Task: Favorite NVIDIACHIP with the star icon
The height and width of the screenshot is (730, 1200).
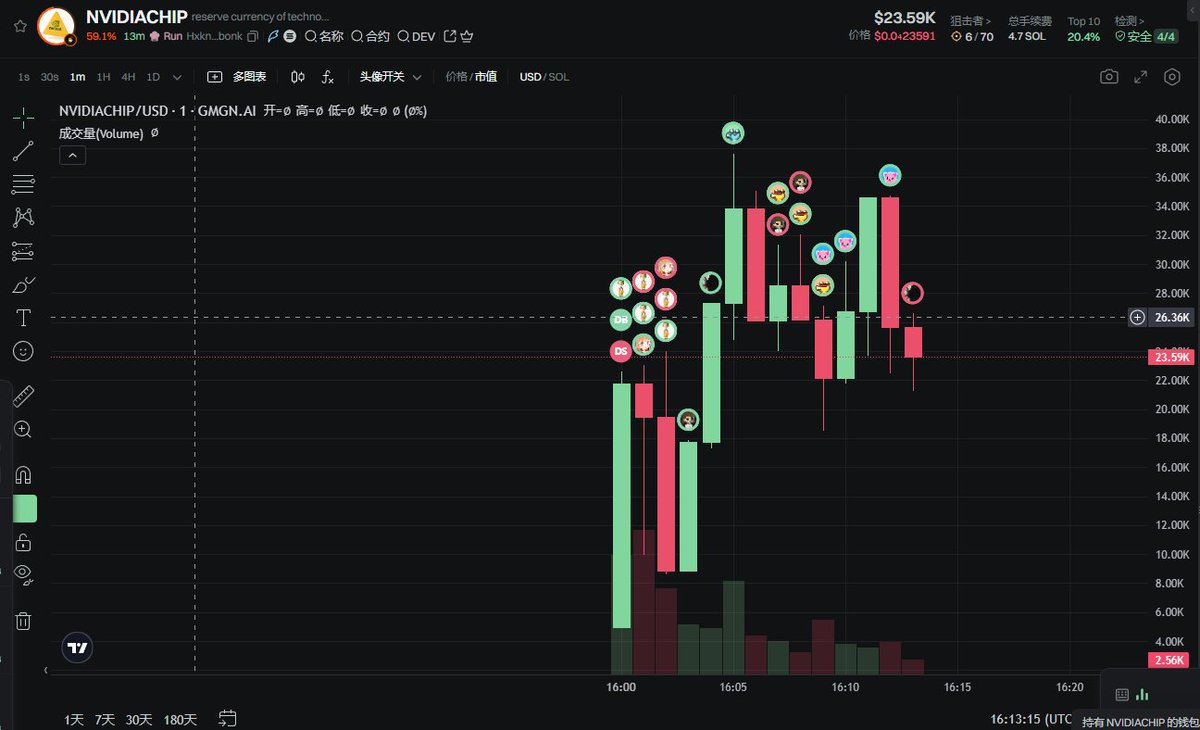Action: [20, 26]
